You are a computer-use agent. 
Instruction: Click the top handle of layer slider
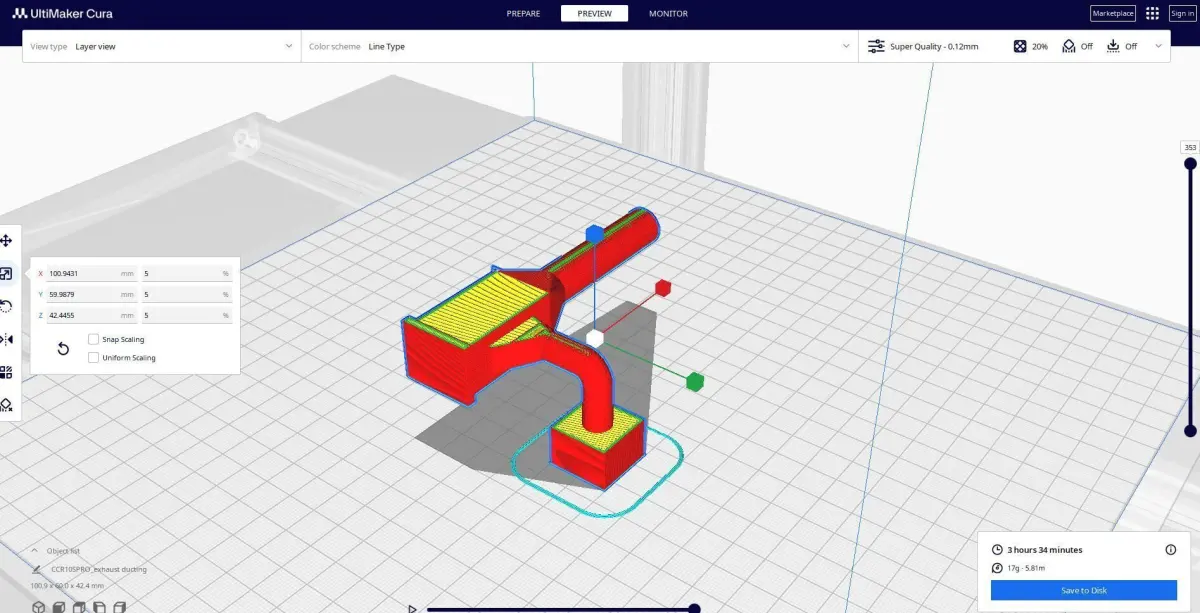point(1190,164)
